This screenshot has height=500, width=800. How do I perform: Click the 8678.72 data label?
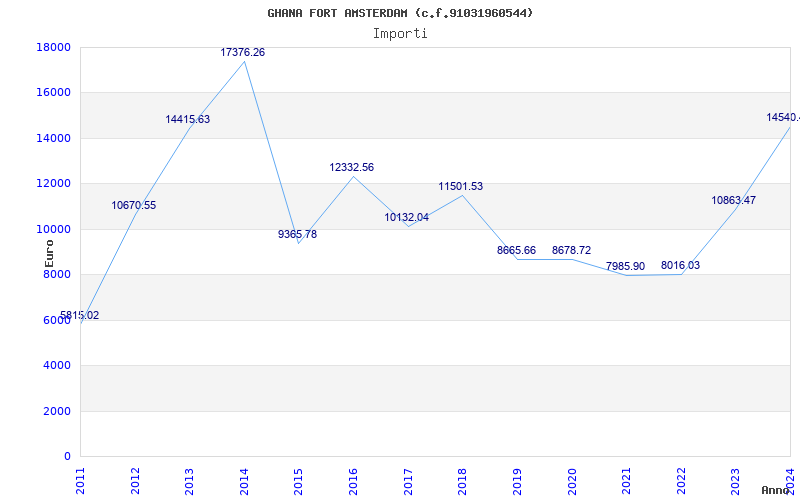[x=571, y=251]
